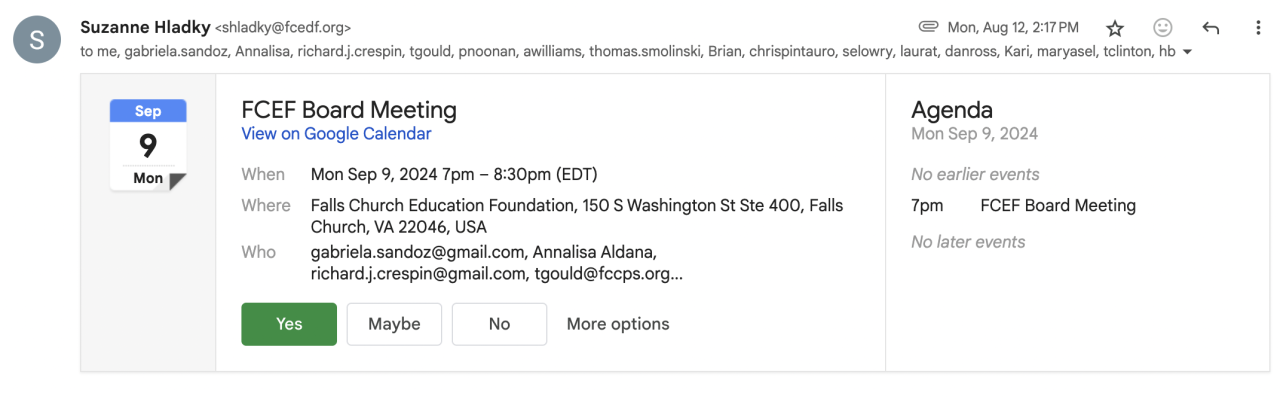Star this email message
The height and width of the screenshot is (402, 1280).
pyautogui.click(x=1115, y=28)
